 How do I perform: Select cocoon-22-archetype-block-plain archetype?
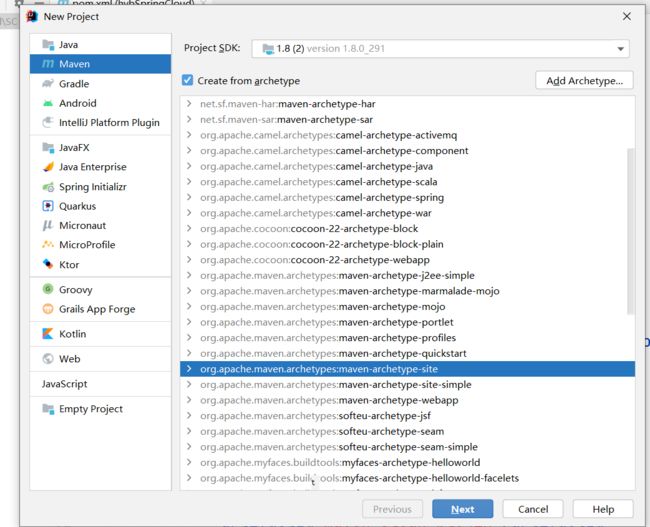coord(407,244)
